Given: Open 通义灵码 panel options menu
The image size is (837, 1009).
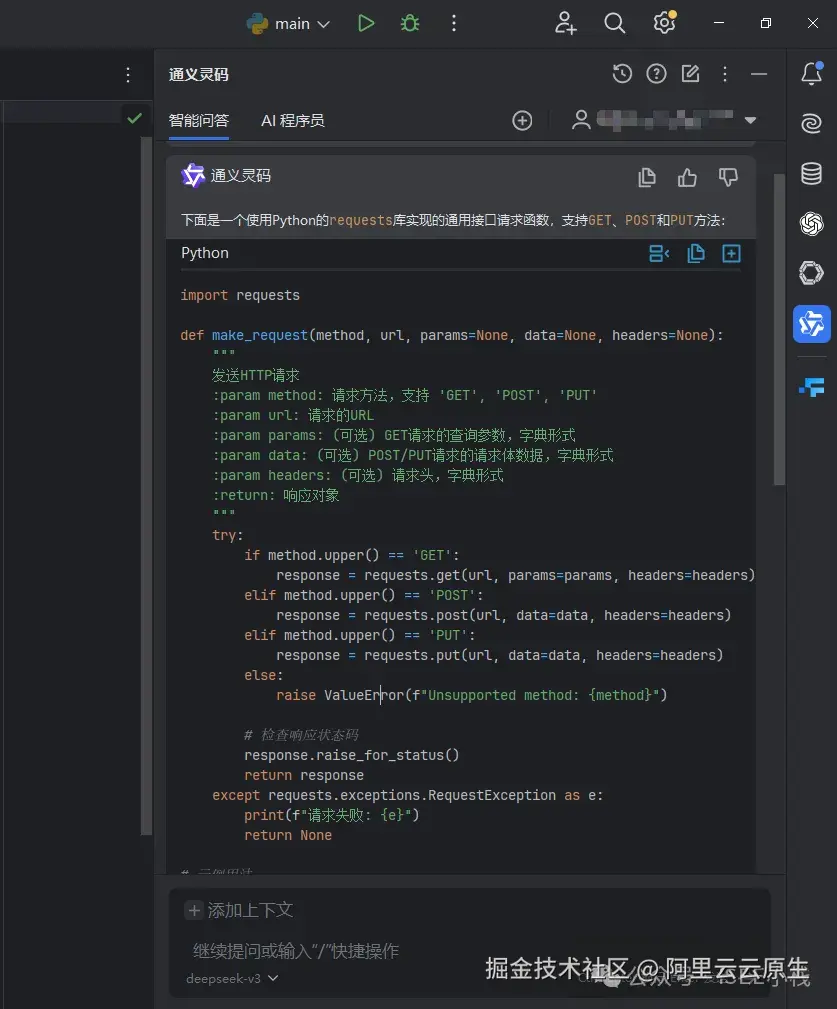Looking at the screenshot, I should (725, 74).
